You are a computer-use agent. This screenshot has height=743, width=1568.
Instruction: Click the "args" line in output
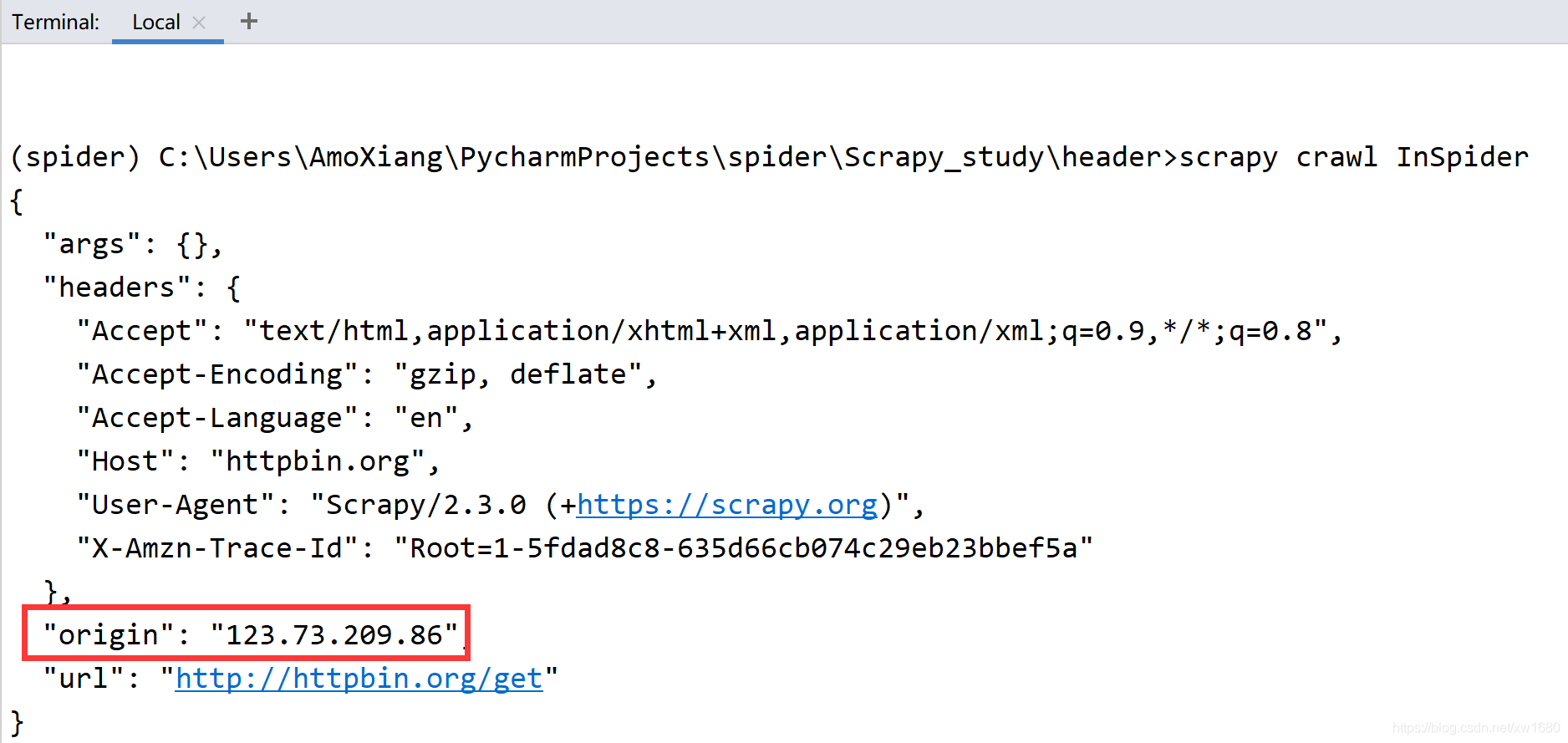[133, 244]
